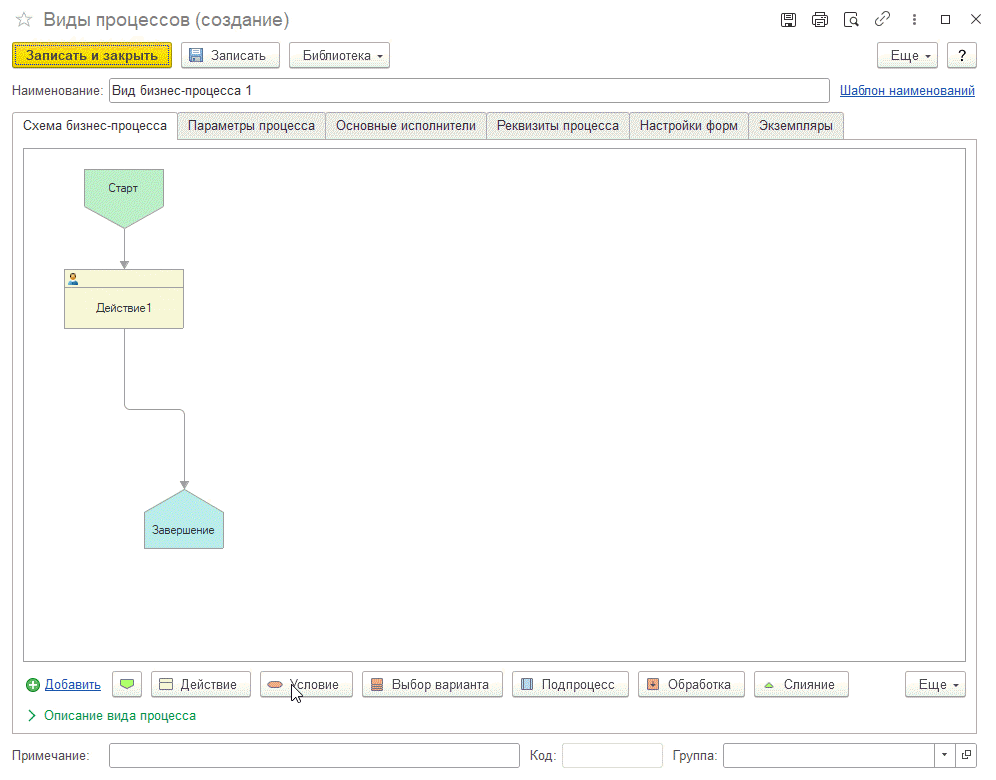Screen dimensions: 996x780
Task: Open help with the question mark button
Action: pyautogui.click(x=962, y=55)
